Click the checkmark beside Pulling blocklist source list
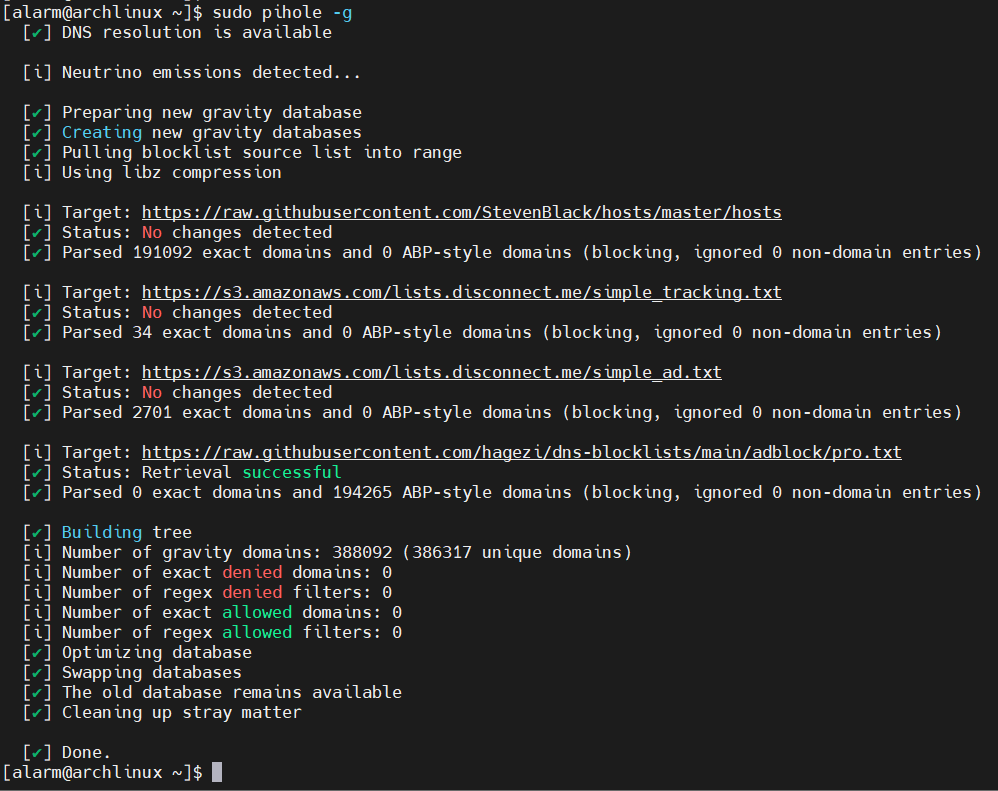998x791 pixels. click(x=37, y=152)
